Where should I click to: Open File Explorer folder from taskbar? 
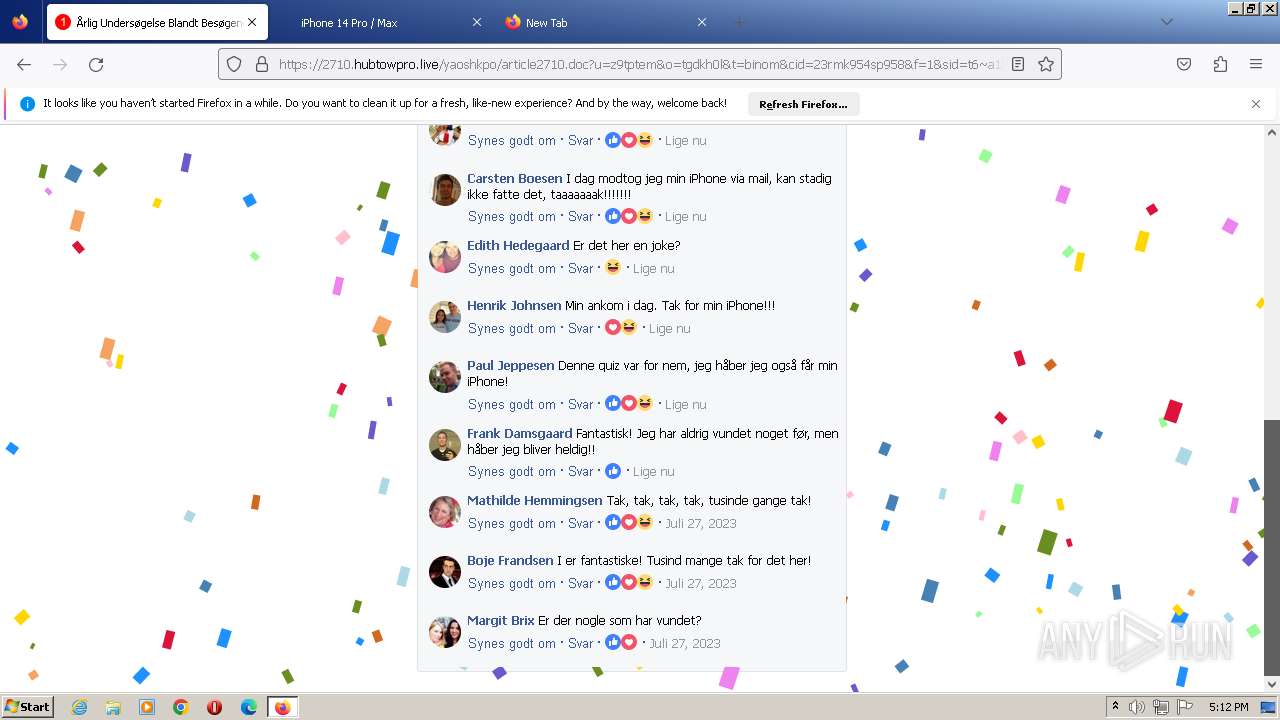113,707
